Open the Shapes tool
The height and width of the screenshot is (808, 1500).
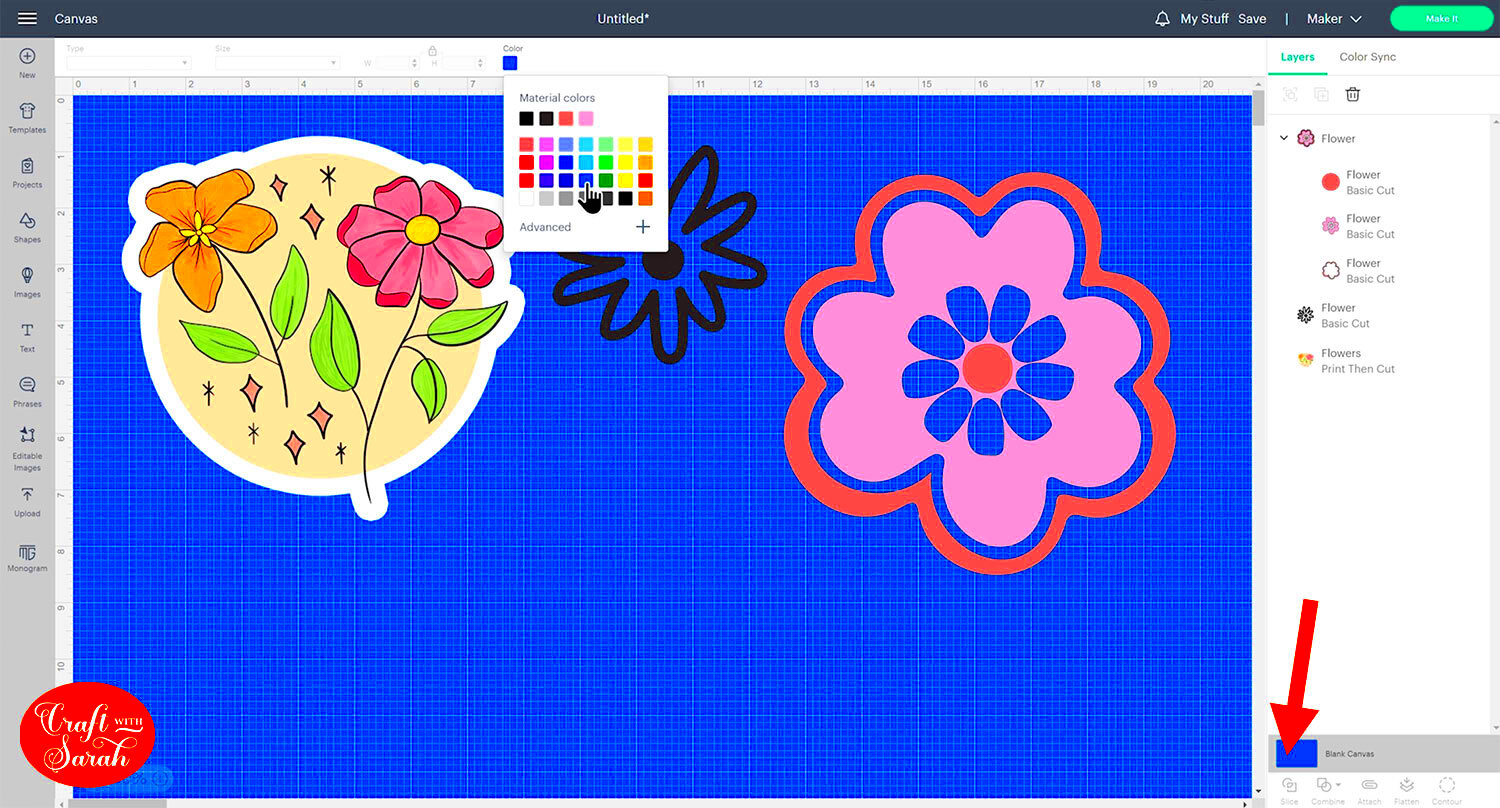pyautogui.click(x=27, y=228)
